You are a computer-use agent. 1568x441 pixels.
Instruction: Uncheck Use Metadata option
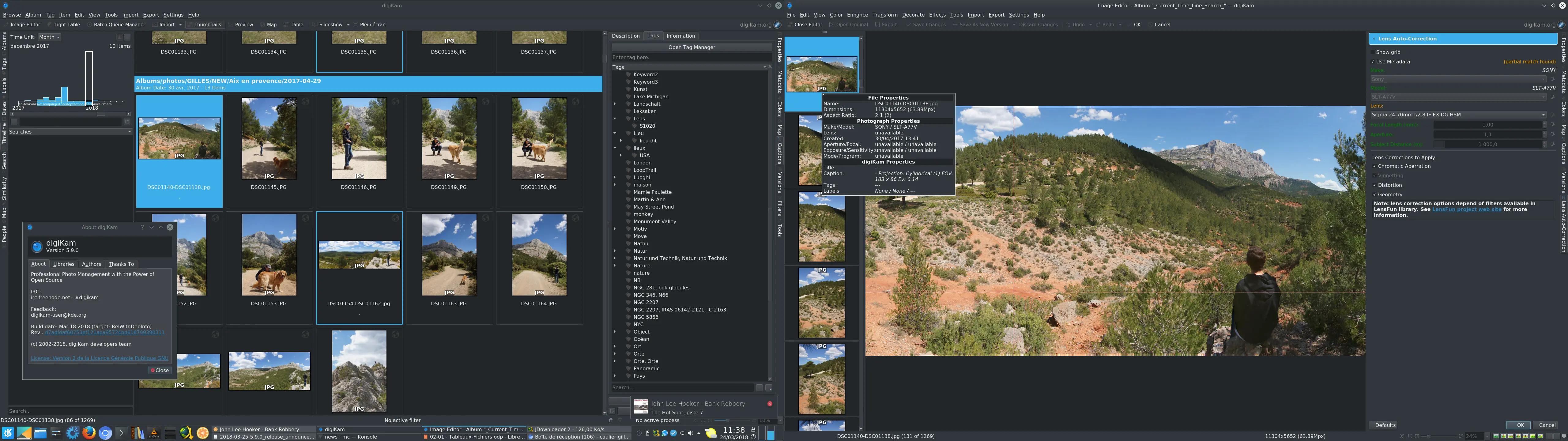click(1373, 62)
